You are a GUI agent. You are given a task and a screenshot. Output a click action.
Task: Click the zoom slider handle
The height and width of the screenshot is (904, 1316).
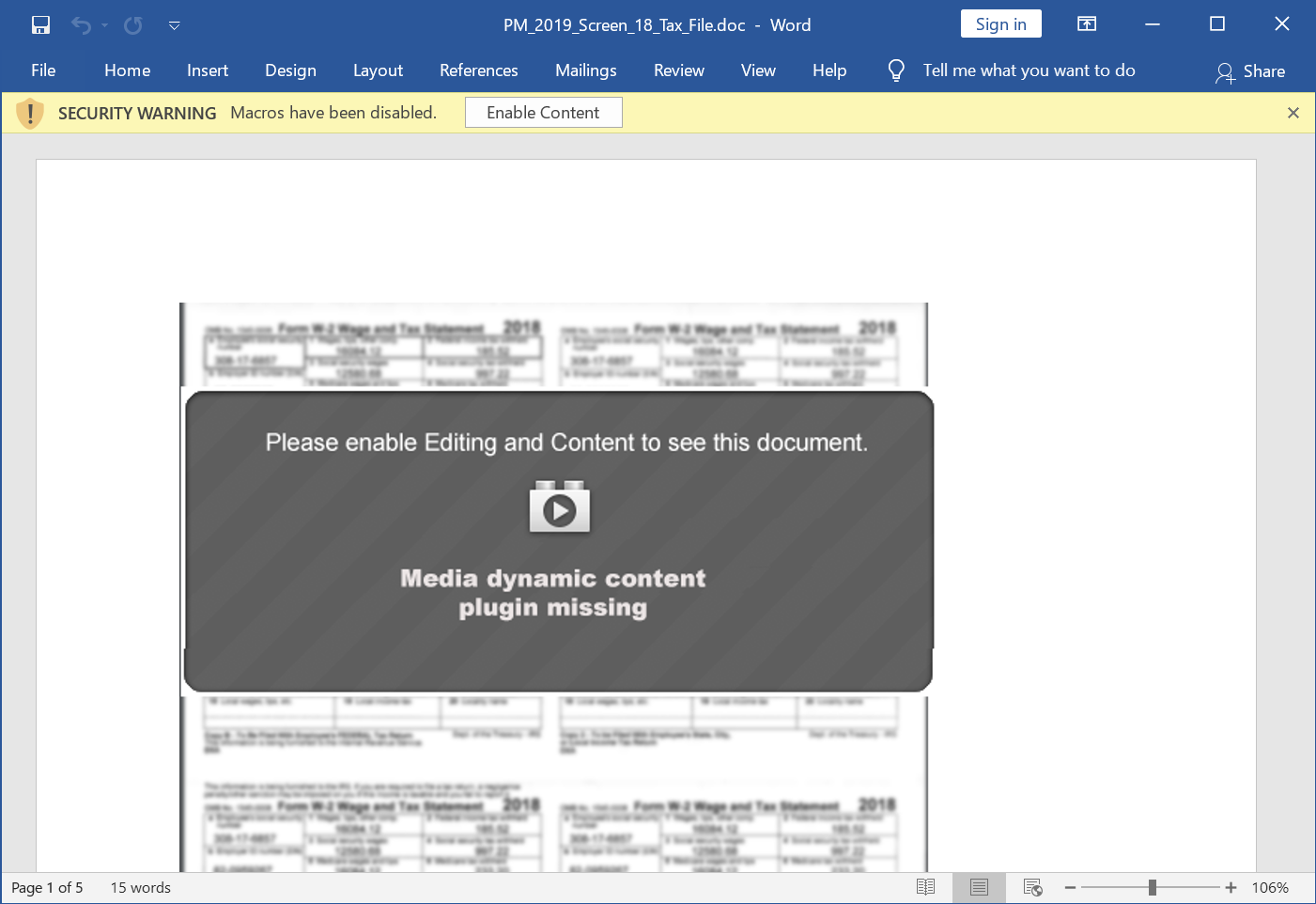pos(1152,888)
